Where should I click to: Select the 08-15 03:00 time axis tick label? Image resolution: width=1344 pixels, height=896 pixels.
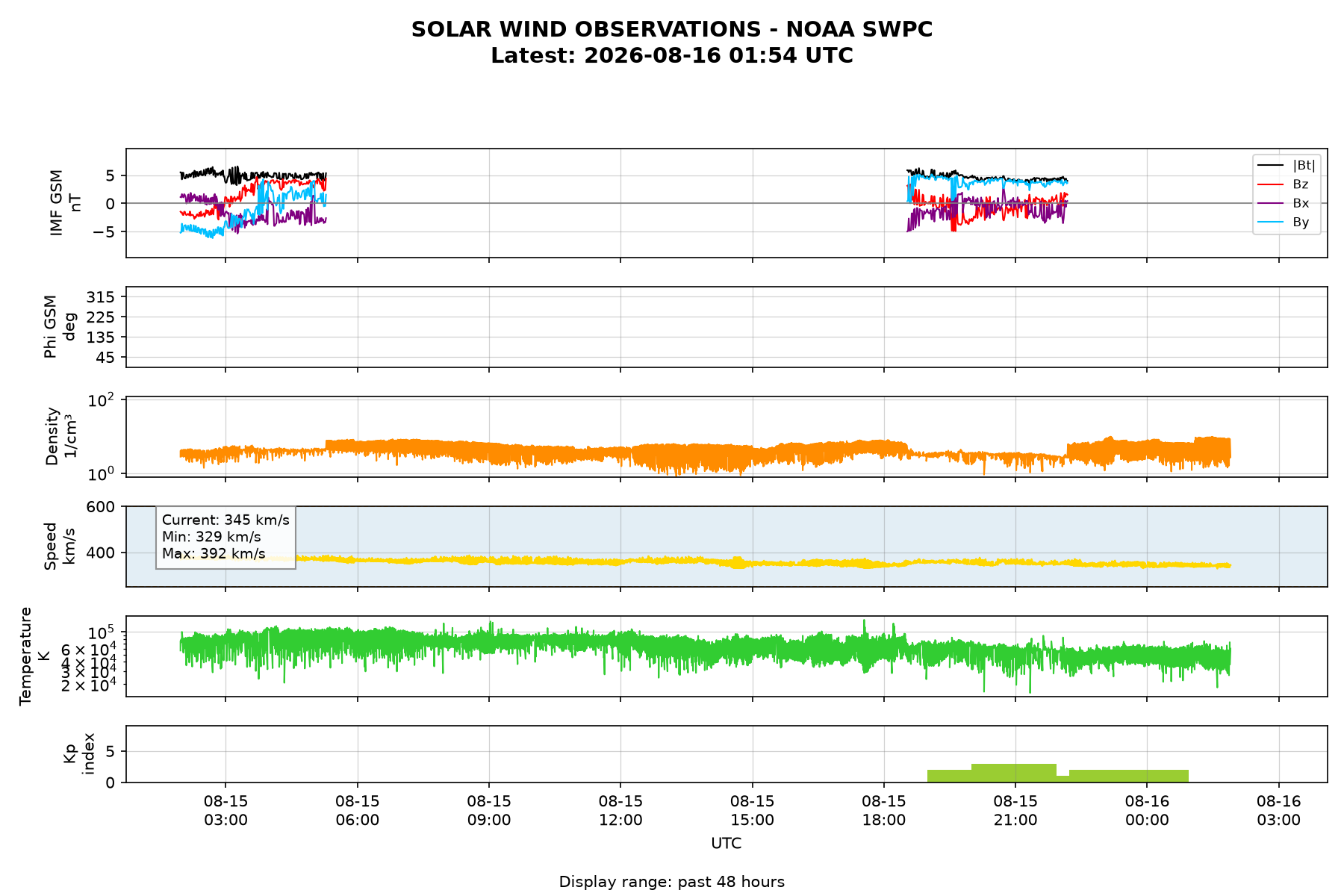point(226,810)
